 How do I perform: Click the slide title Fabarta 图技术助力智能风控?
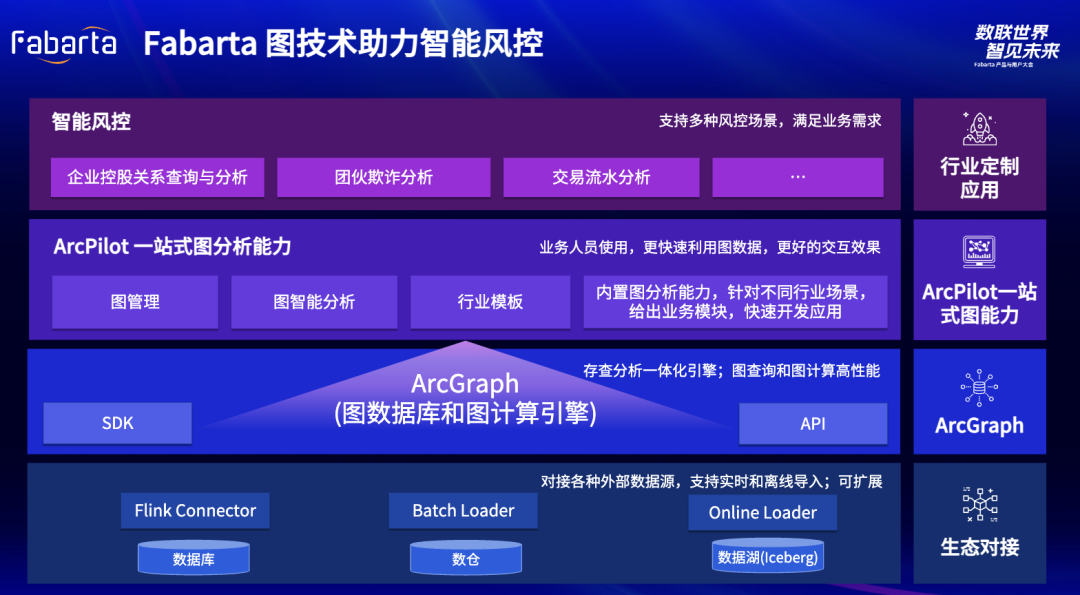(343, 45)
